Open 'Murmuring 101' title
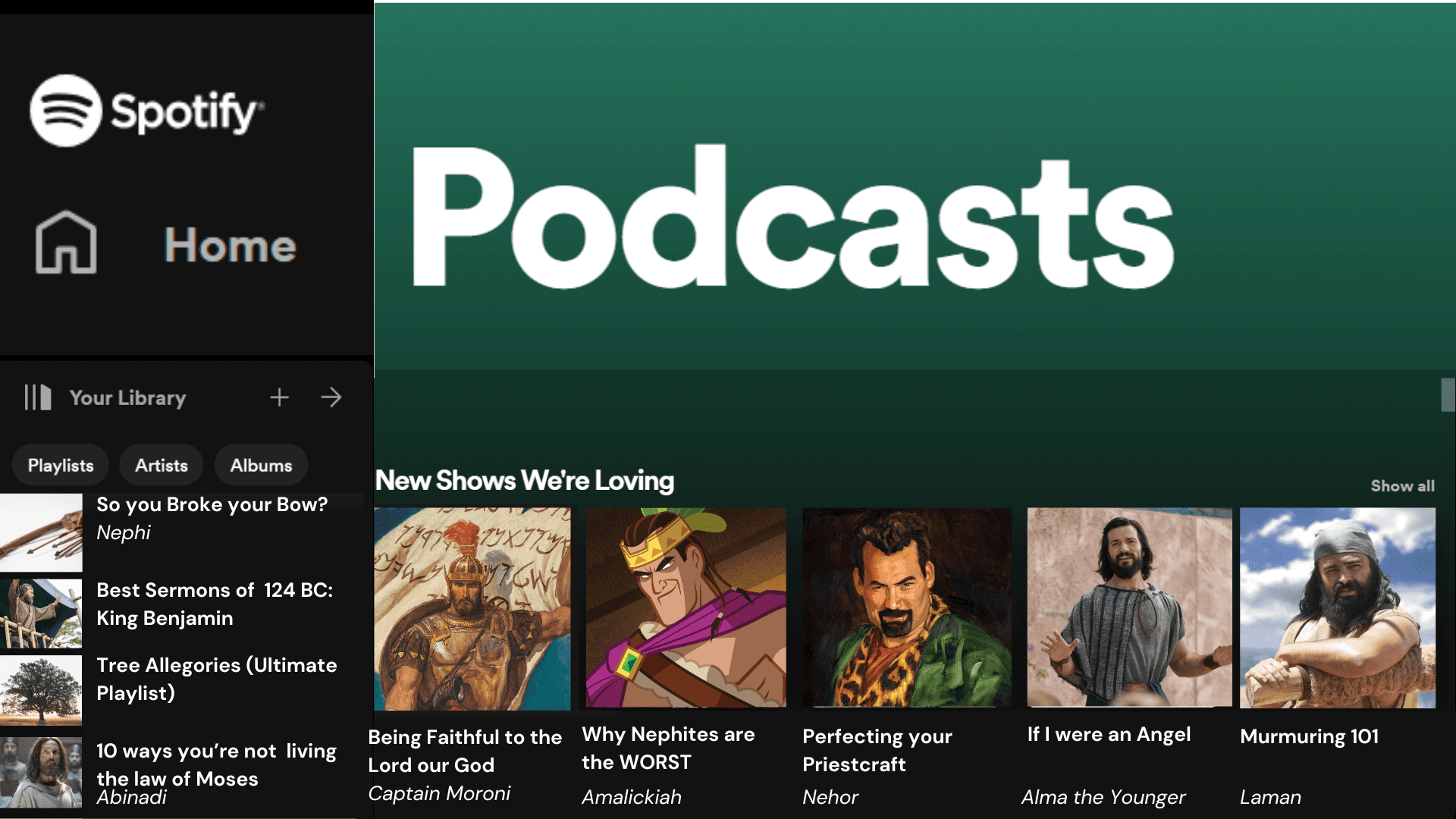This screenshot has height=819, width=1456. point(1309,736)
